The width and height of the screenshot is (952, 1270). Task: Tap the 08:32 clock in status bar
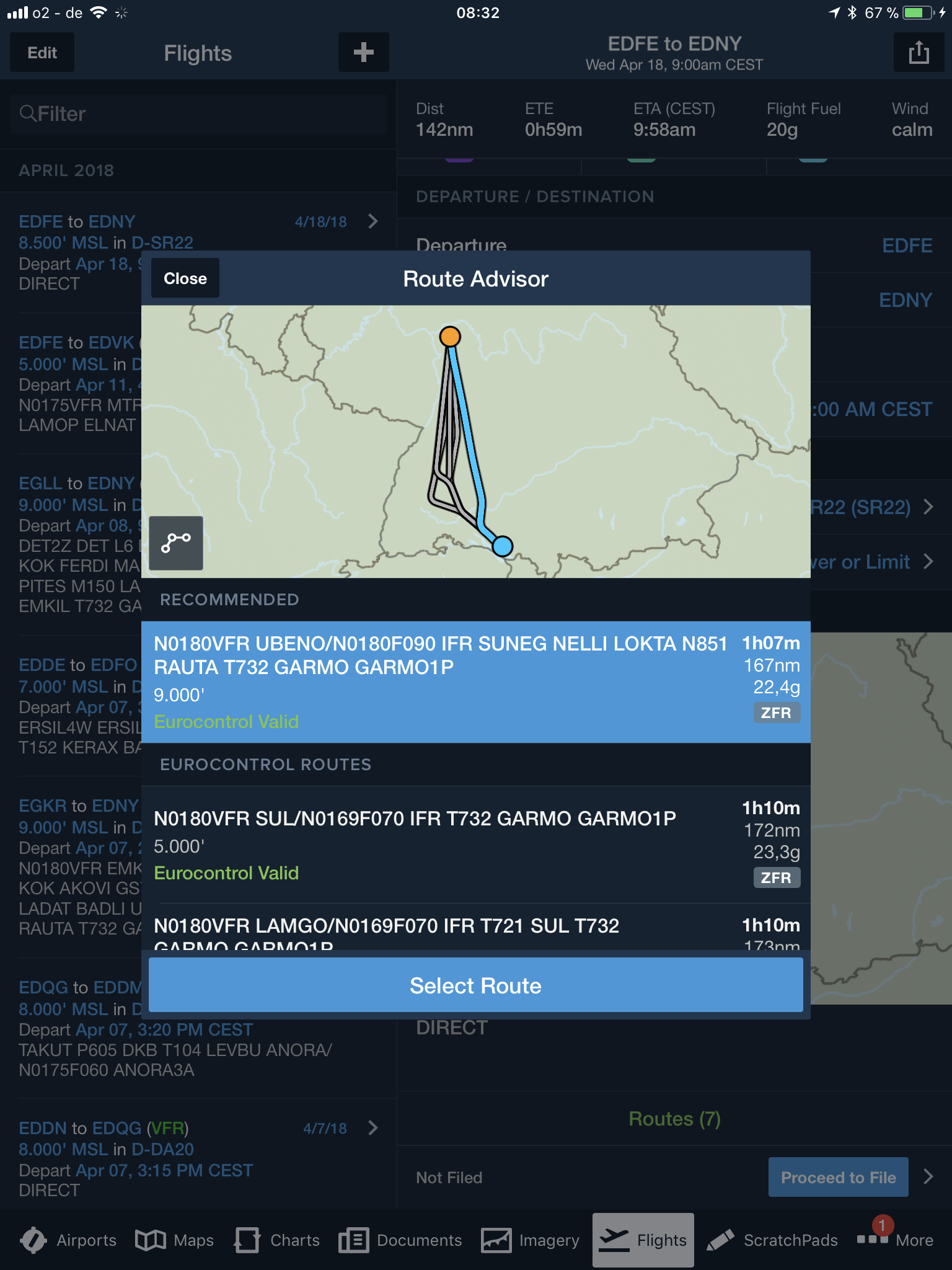[478, 13]
